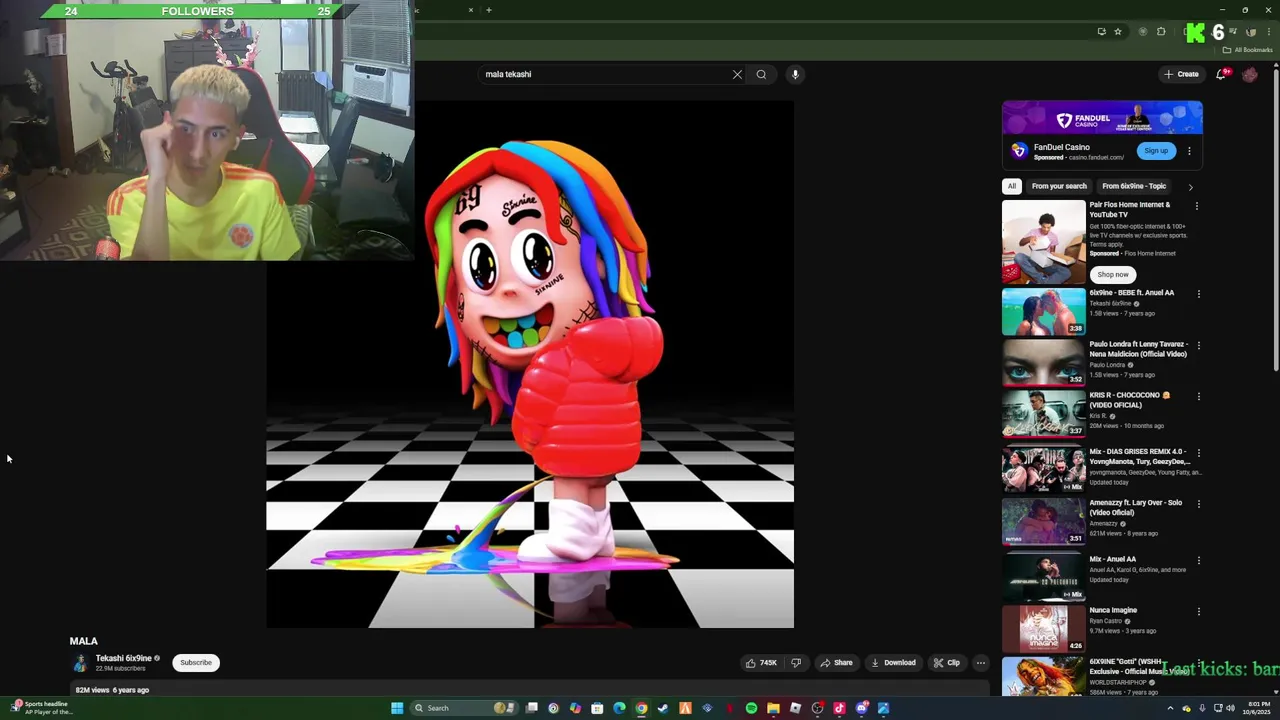Dislike the MALA video
The image size is (1280, 720).
pyautogui.click(x=796, y=663)
